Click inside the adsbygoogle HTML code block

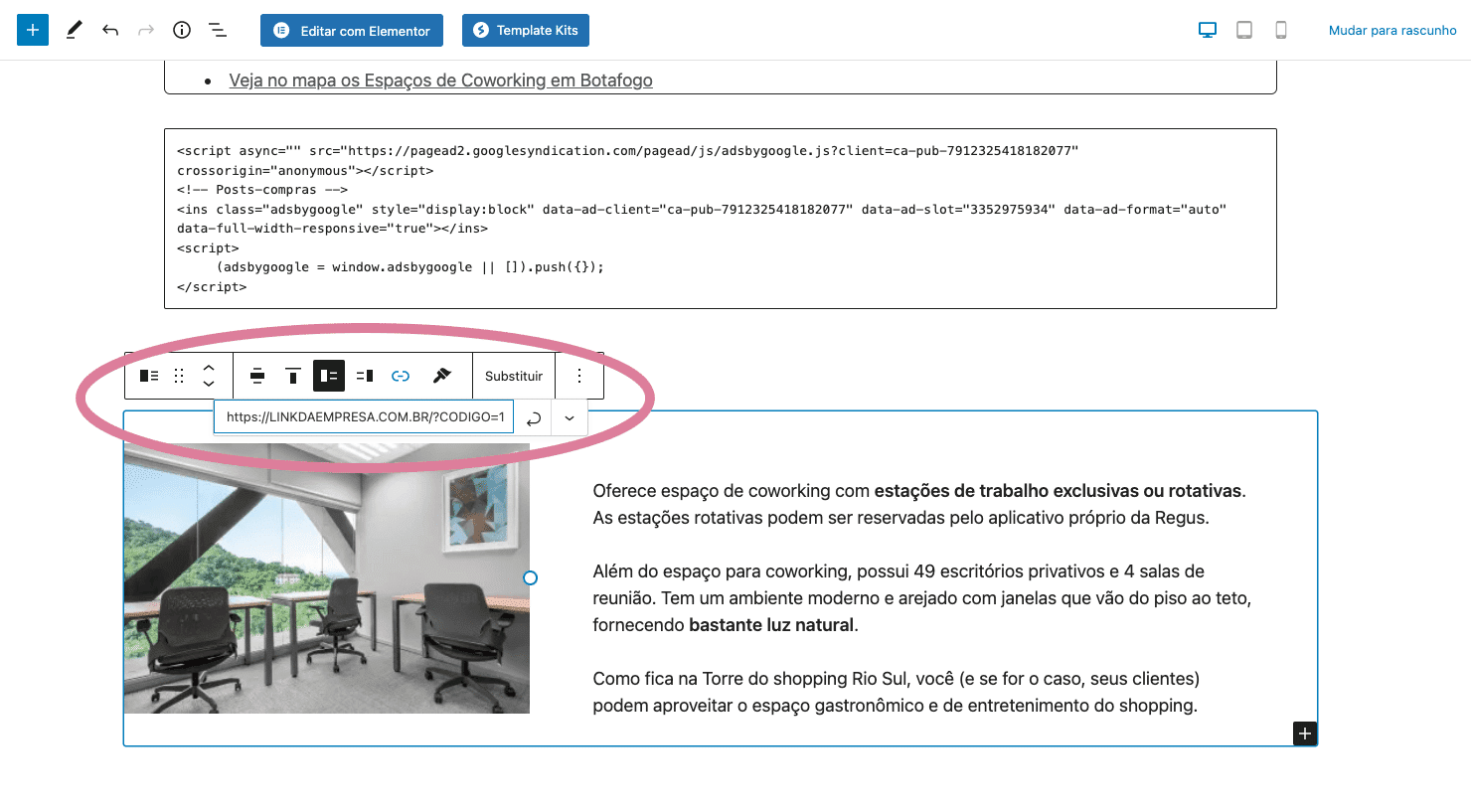click(x=720, y=219)
